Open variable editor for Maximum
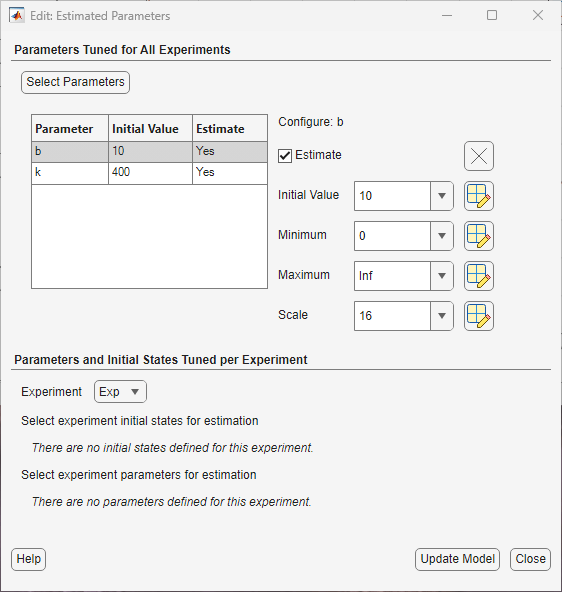This screenshot has height=592, width=562. [x=479, y=276]
